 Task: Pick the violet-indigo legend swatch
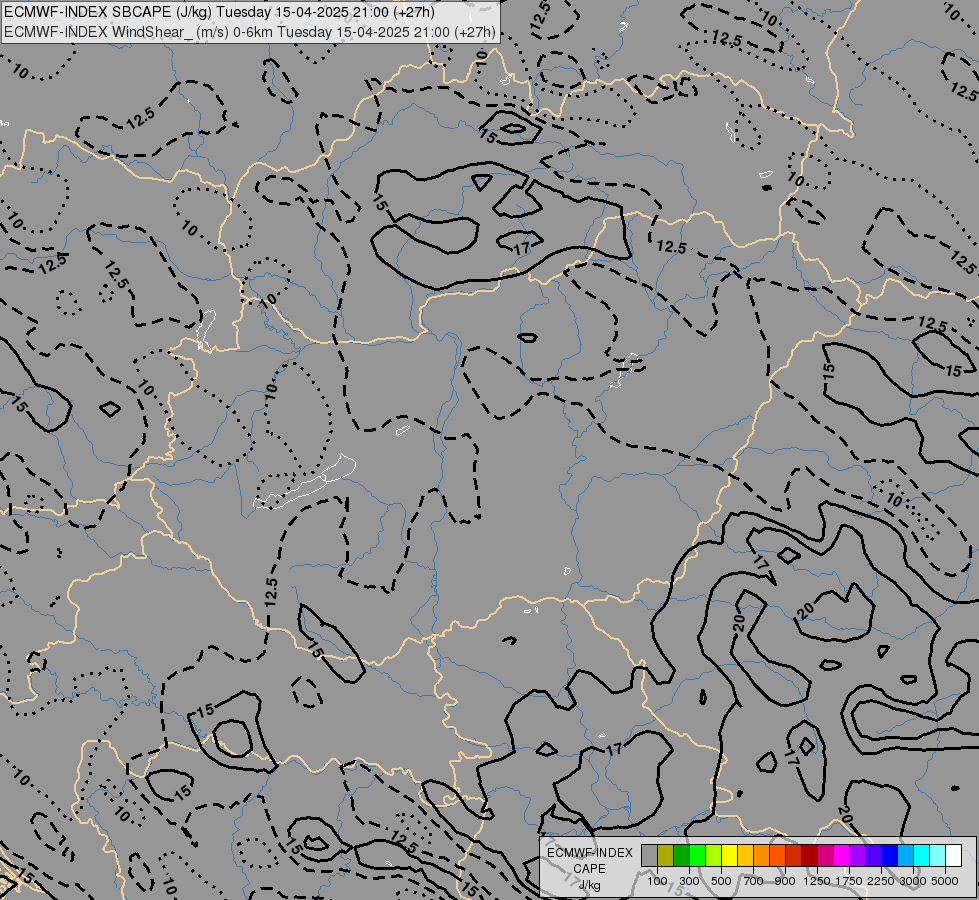coord(873,855)
